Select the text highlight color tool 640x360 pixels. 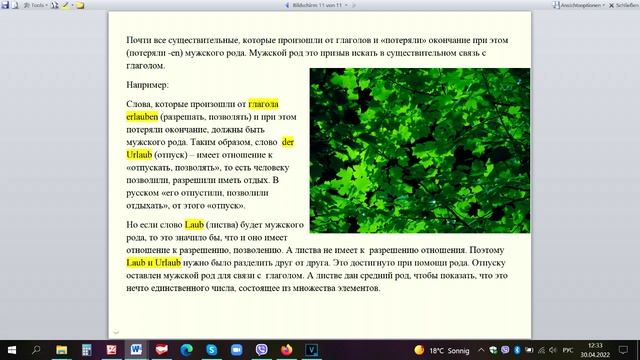65,5
